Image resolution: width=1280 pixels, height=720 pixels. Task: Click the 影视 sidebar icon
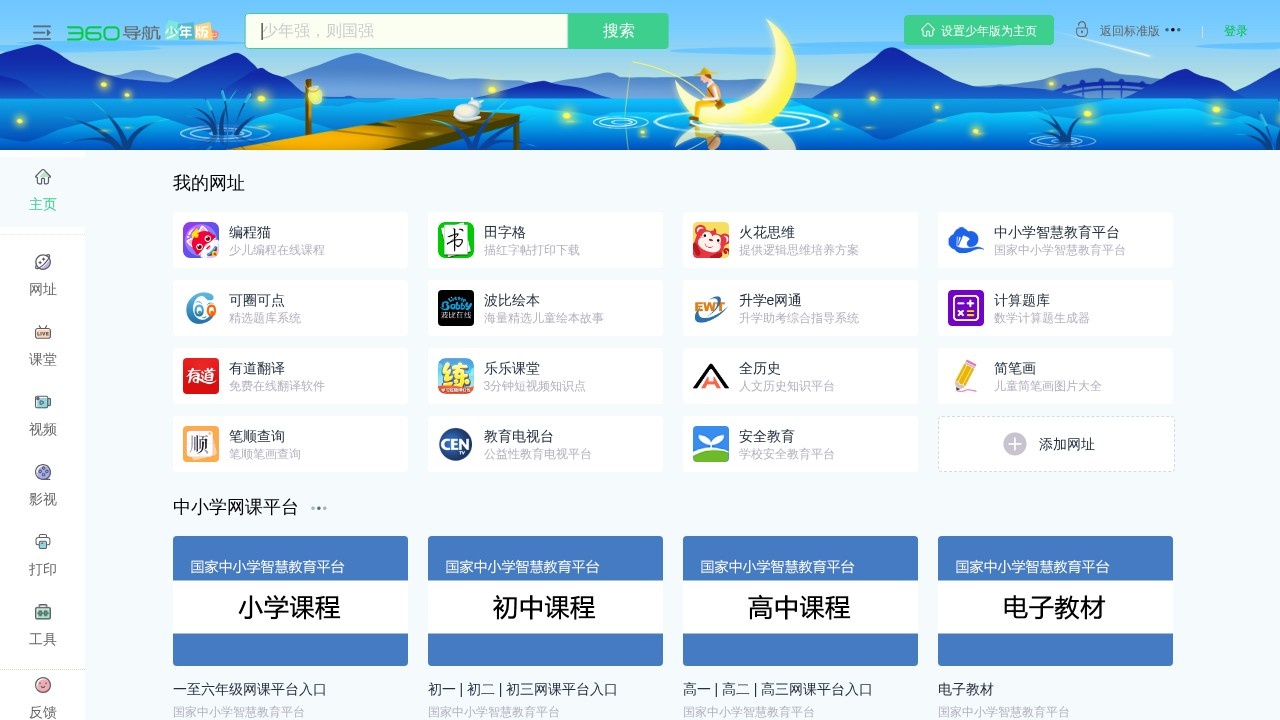tap(43, 472)
